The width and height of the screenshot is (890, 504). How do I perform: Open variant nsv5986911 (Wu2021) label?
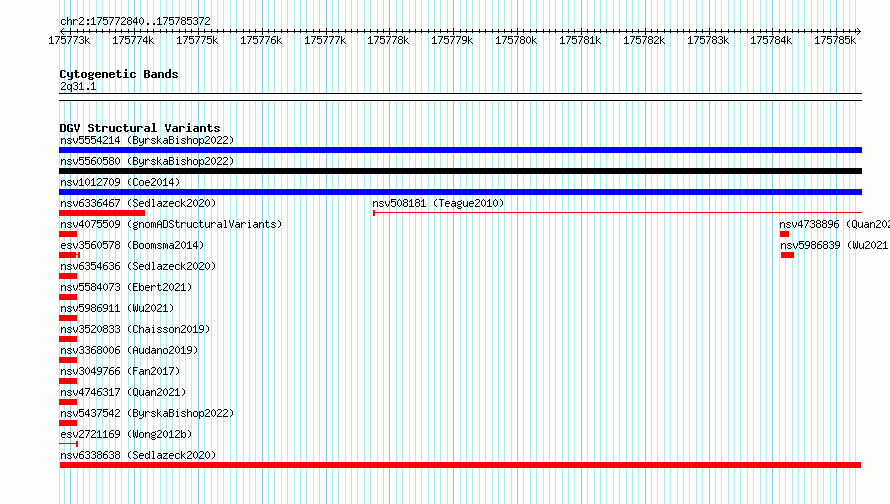pos(117,308)
